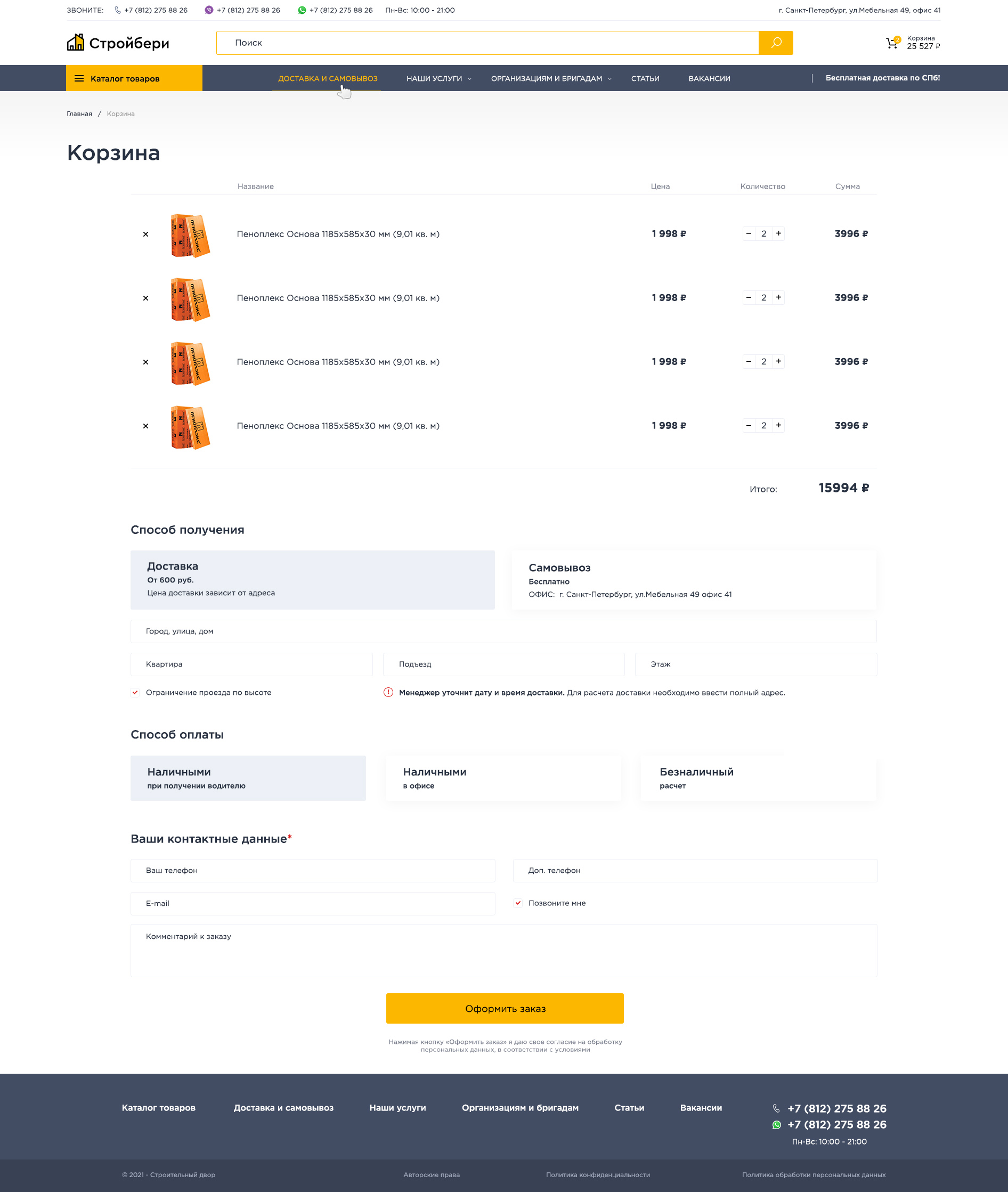Open the СТАТЬИ nav item
Screen dimensions: 1008x1192
tap(645, 79)
